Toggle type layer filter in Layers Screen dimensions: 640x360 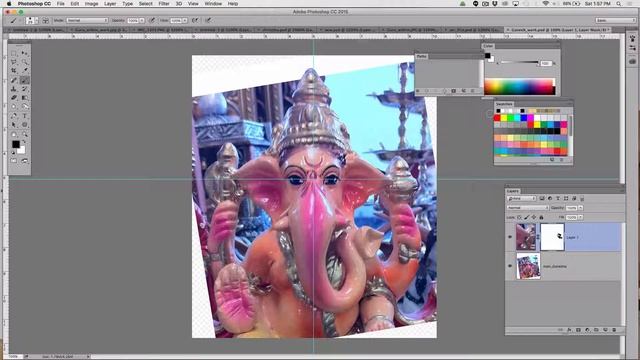point(558,198)
